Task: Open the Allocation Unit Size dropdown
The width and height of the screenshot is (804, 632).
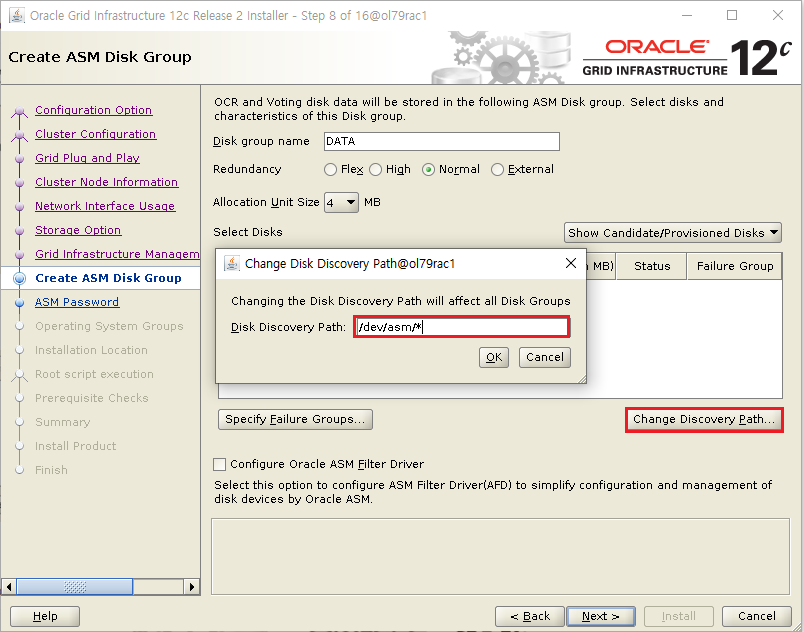Action: pos(341,202)
